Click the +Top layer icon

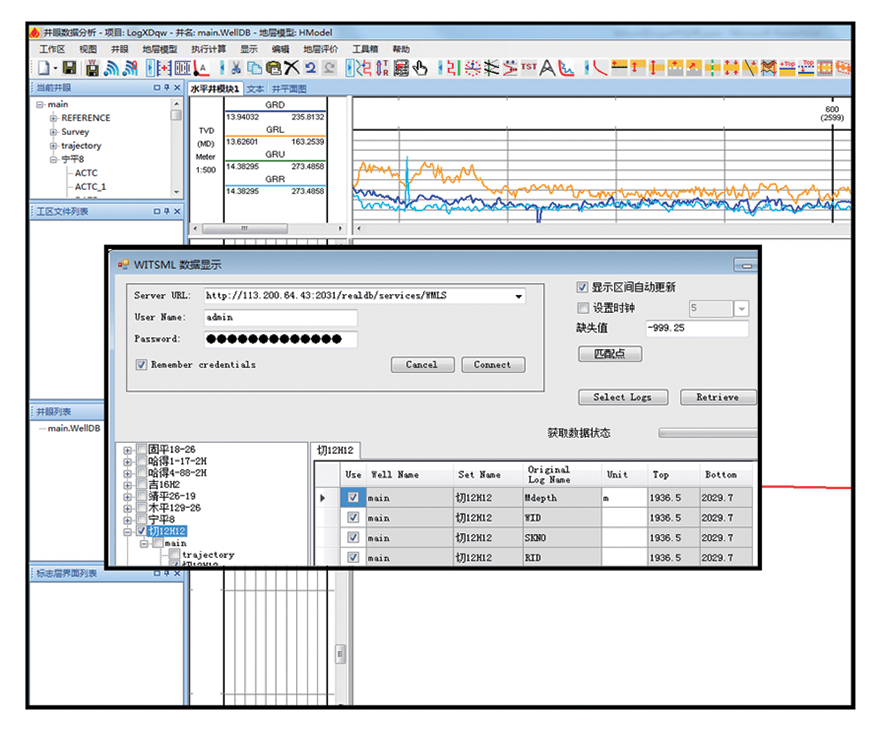[x=787, y=68]
